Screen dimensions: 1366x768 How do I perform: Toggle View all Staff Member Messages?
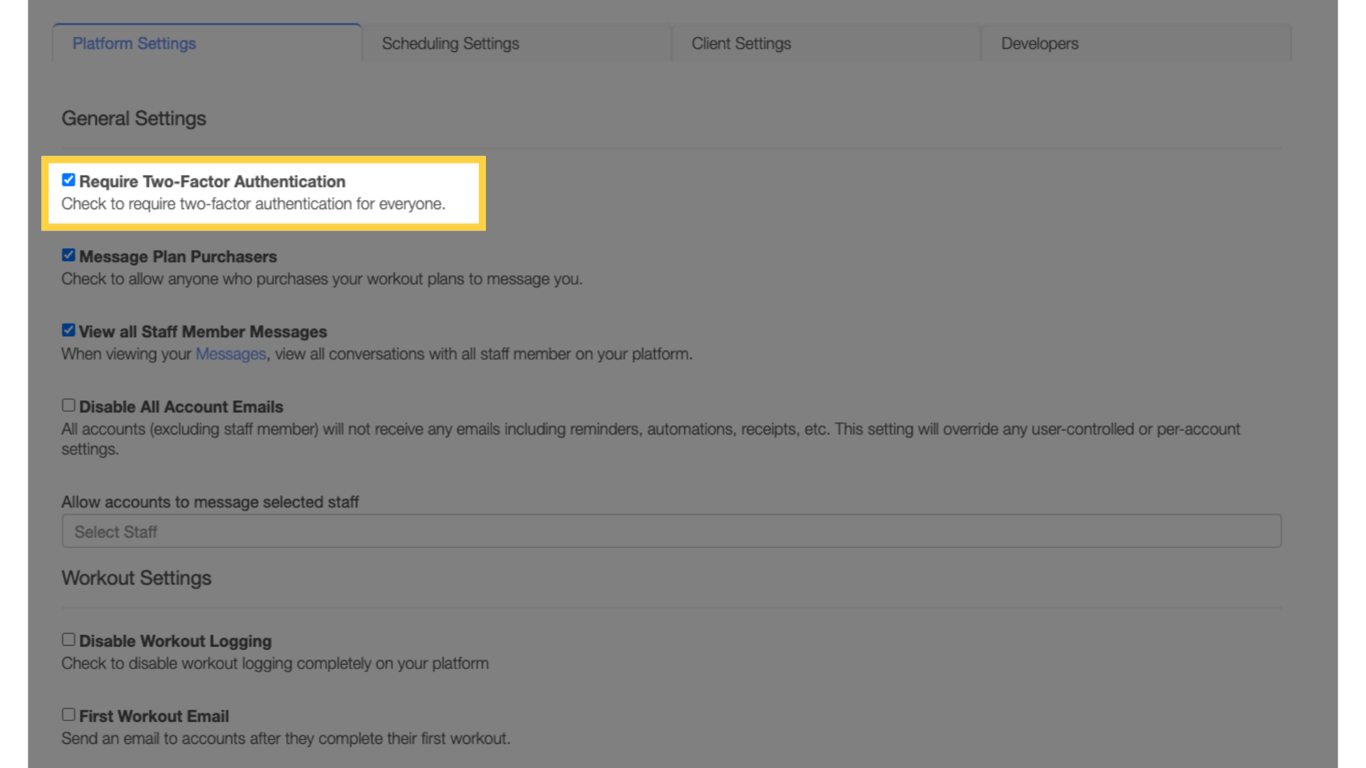tap(68, 330)
